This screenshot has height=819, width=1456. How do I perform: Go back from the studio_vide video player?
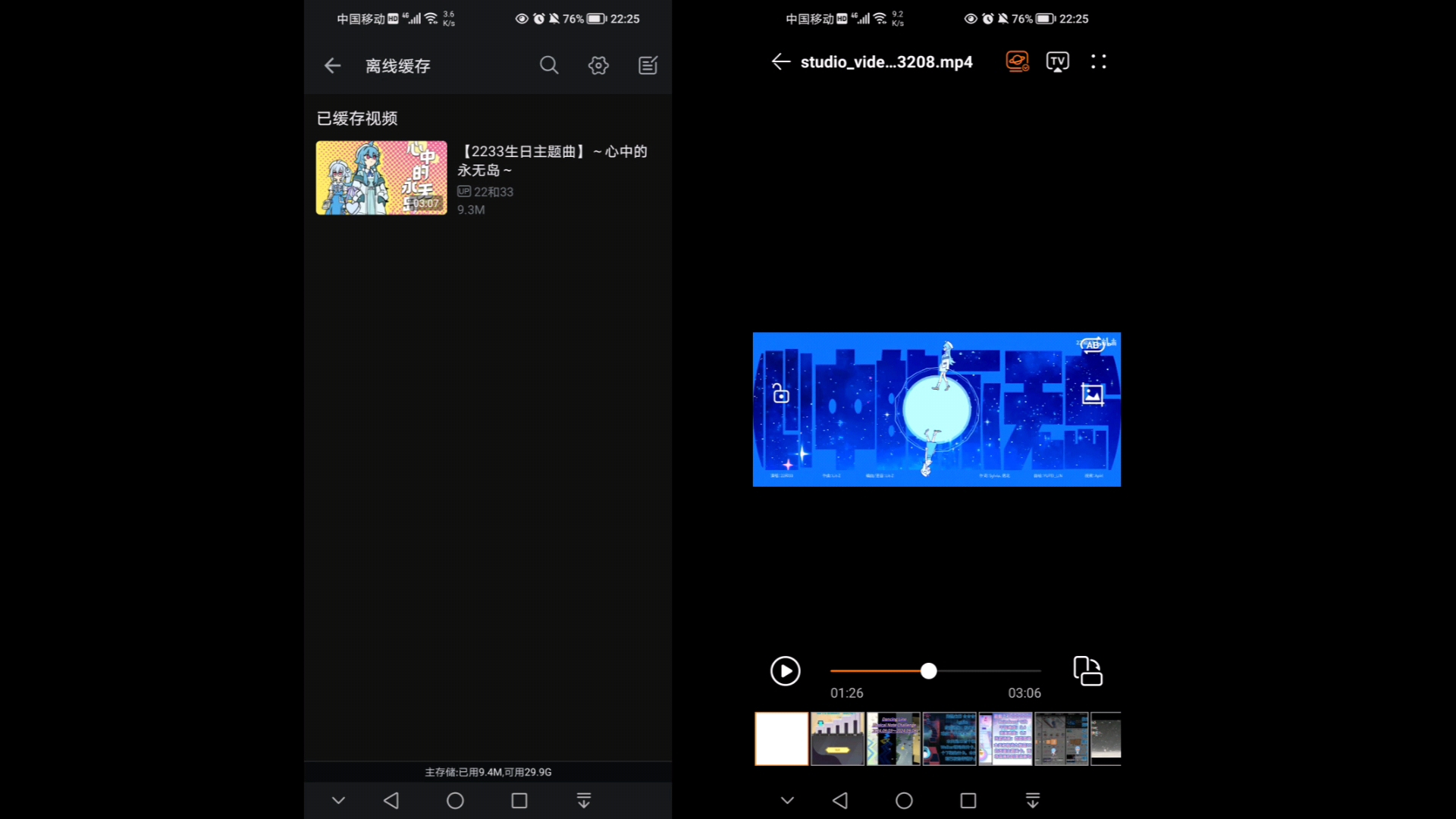(x=781, y=62)
